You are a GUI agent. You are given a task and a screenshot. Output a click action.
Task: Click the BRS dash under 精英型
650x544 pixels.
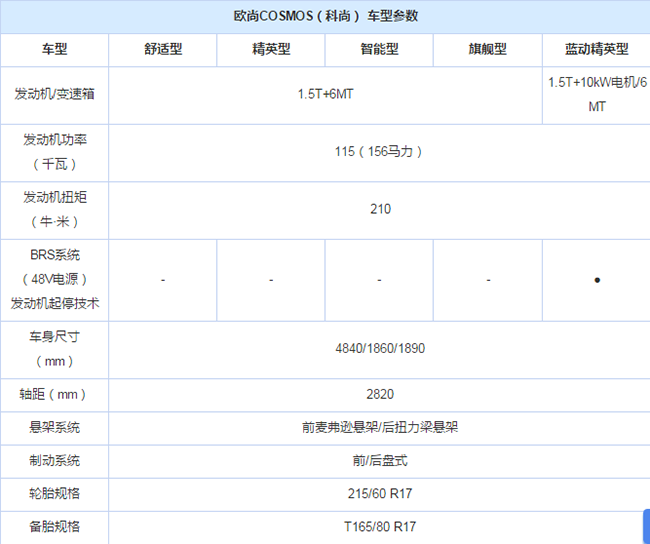click(x=271, y=280)
